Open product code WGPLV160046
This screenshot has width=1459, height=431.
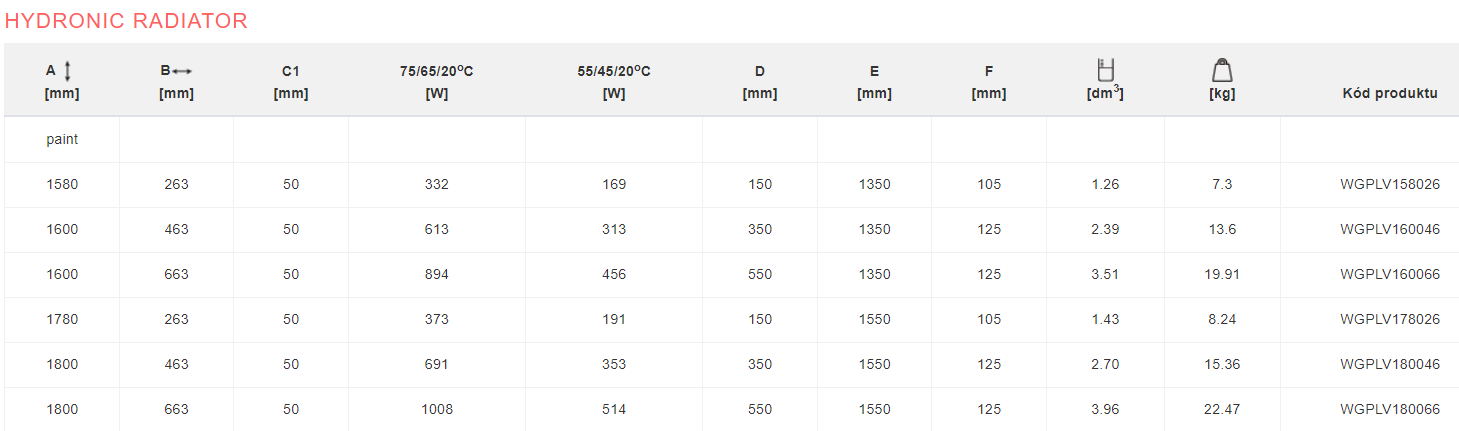tap(1390, 230)
